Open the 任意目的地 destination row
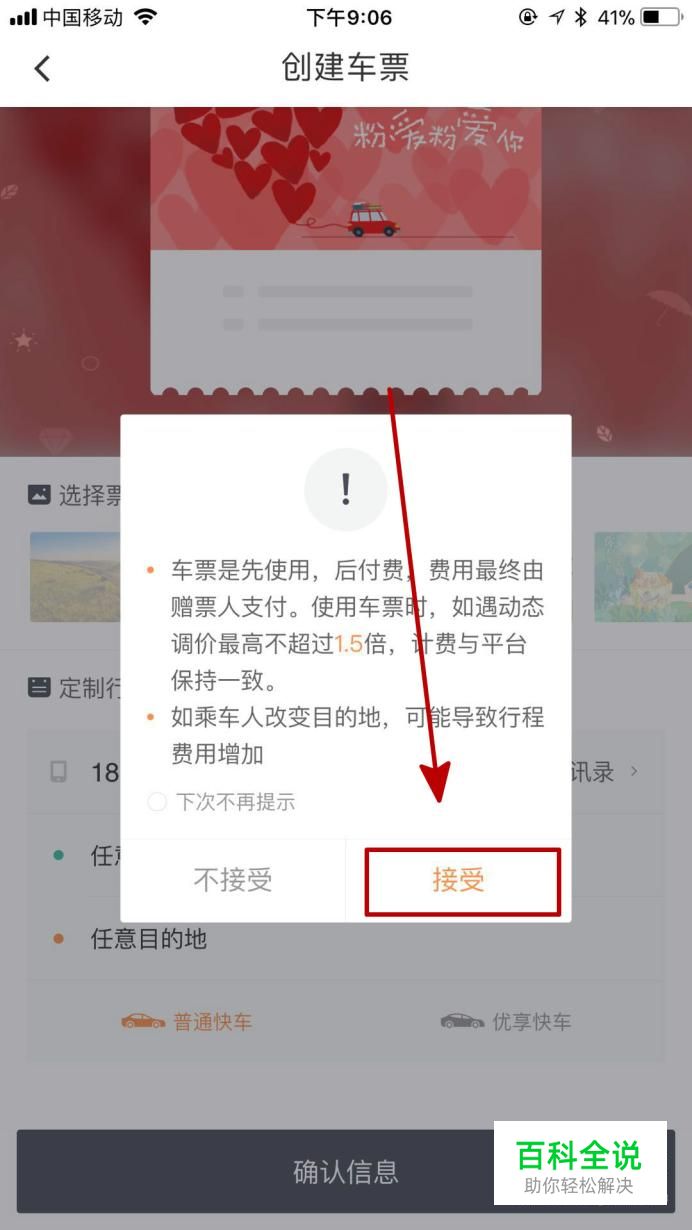The image size is (692, 1230). [x=345, y=939]
